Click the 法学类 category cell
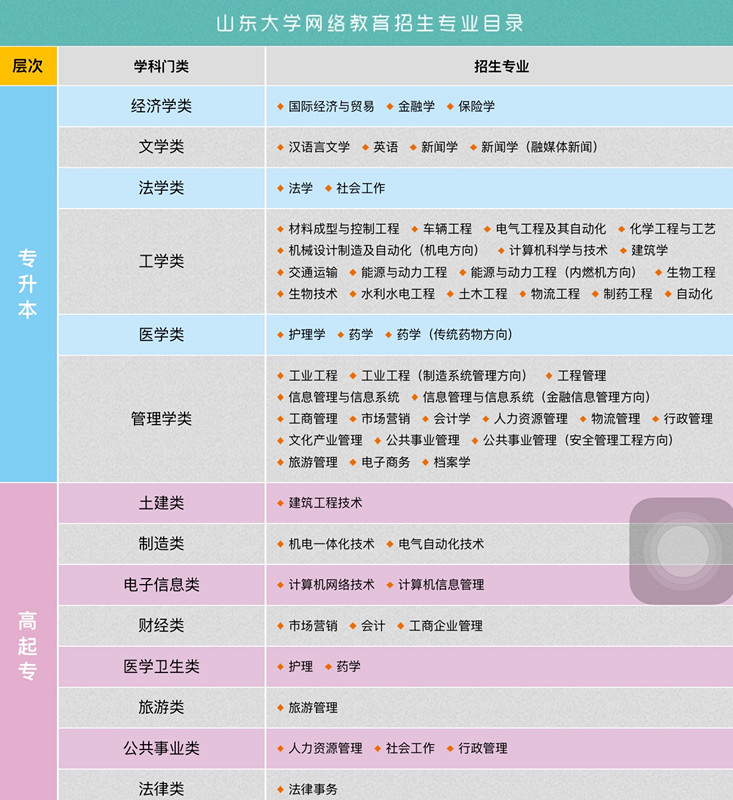This screenshot has height=800, width=733. [161, 188]
